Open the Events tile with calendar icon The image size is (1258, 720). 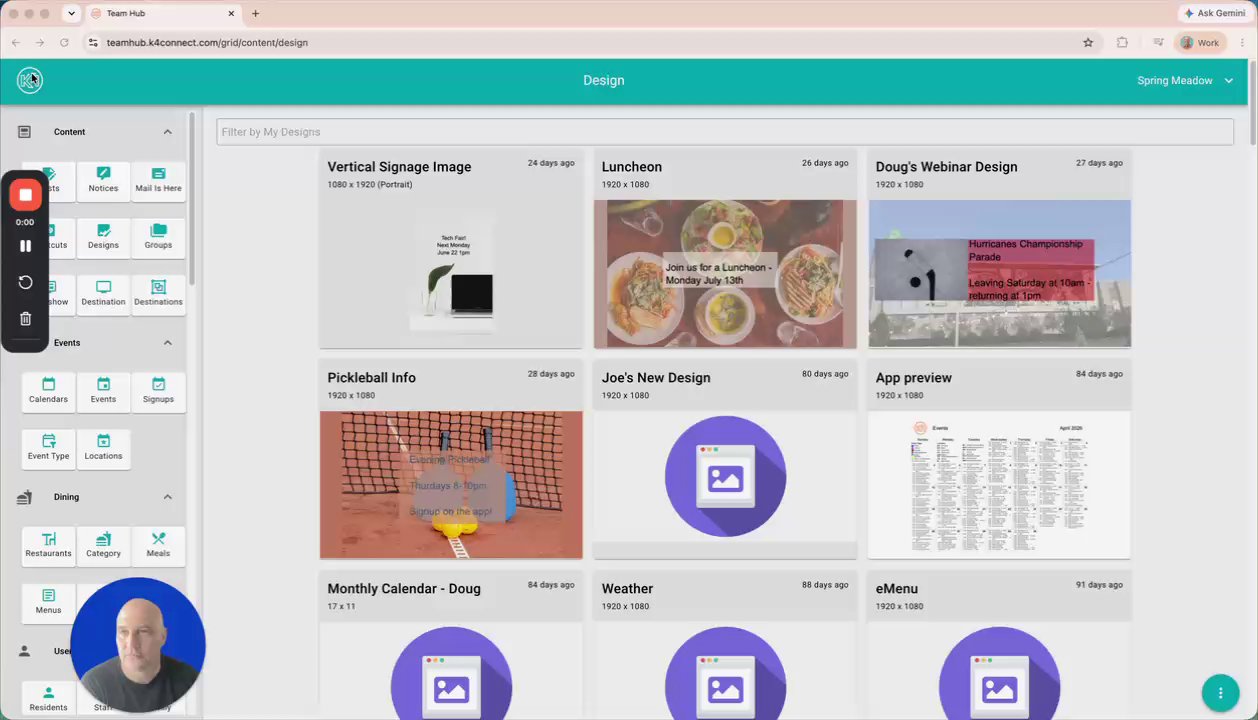point(103,392)
